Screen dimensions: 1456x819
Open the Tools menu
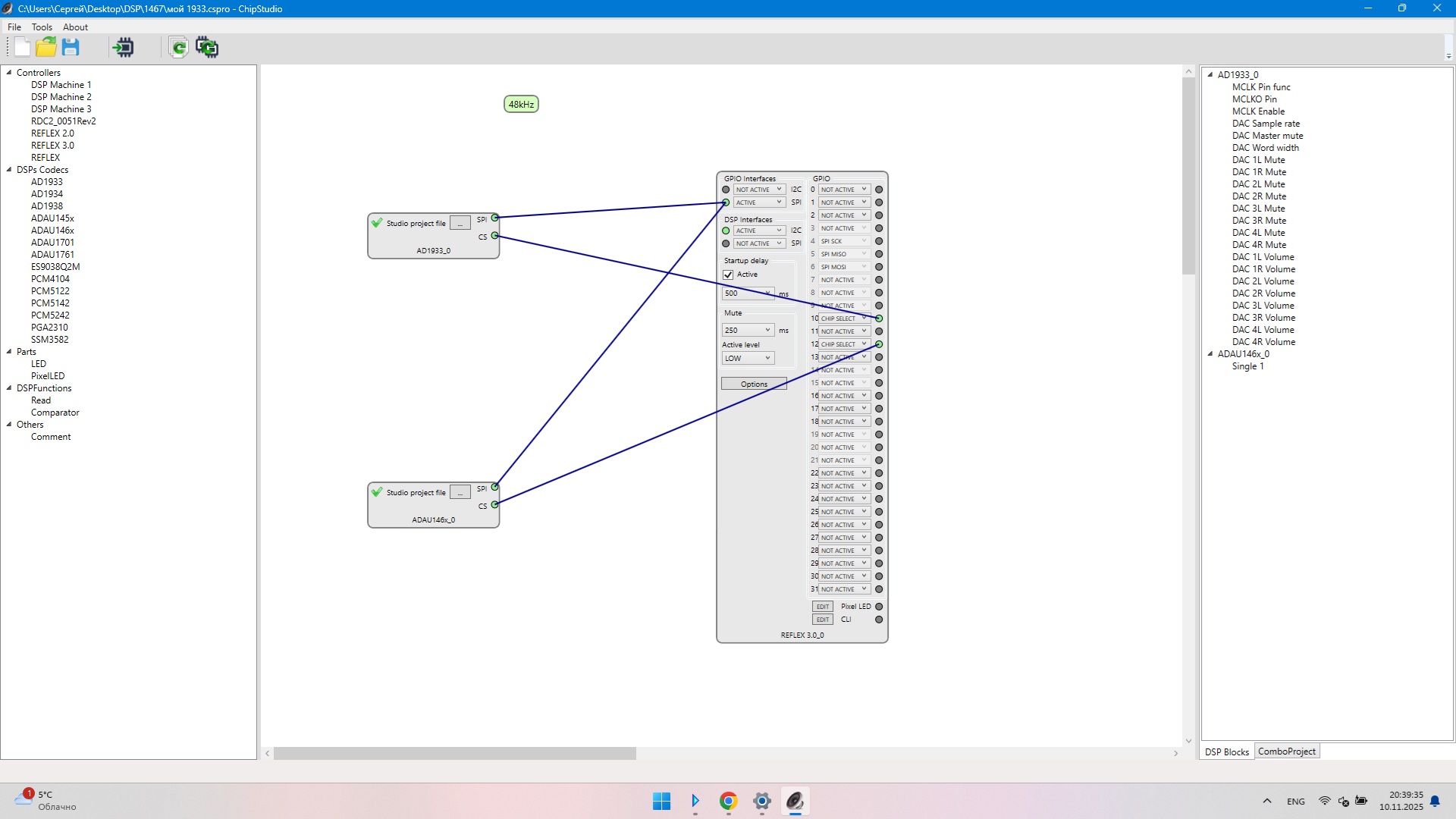click(42, 27)
